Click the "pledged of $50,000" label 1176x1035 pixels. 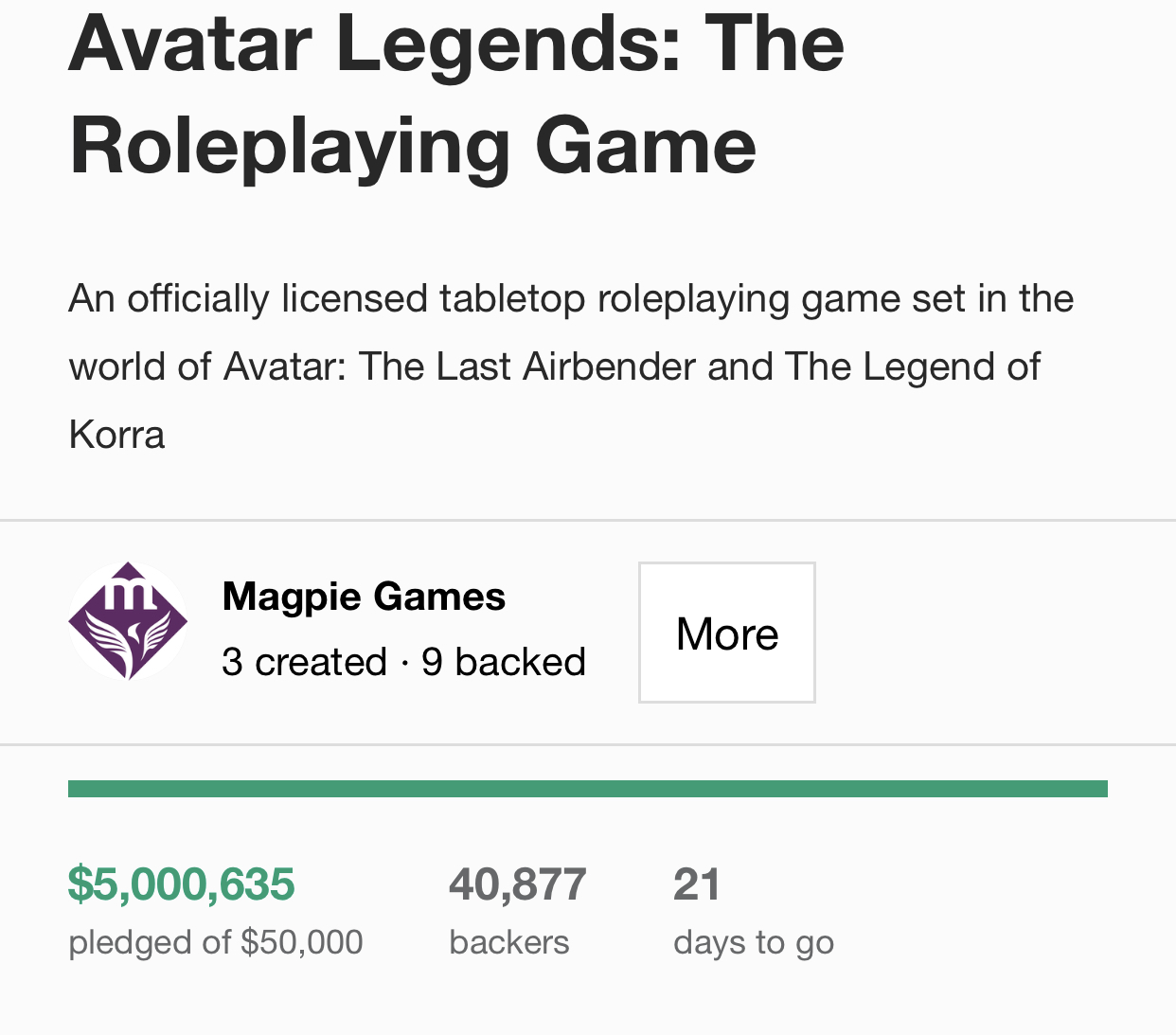[216, 942]
